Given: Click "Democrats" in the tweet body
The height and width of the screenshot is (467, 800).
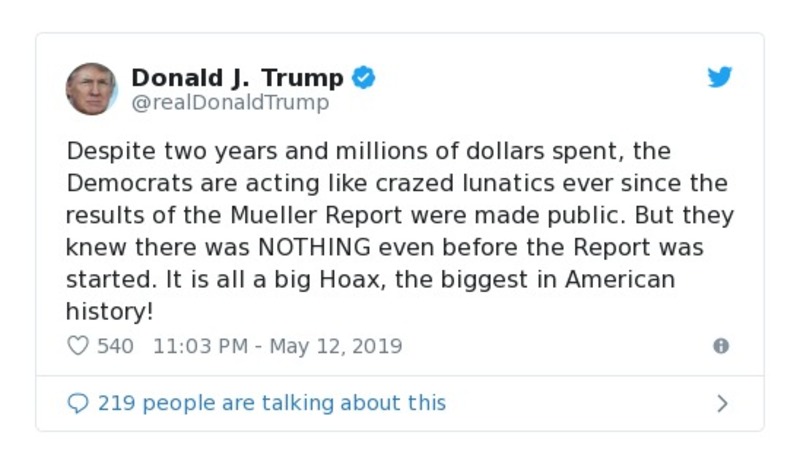Looking at the screenshot, I should coord(125,184).
